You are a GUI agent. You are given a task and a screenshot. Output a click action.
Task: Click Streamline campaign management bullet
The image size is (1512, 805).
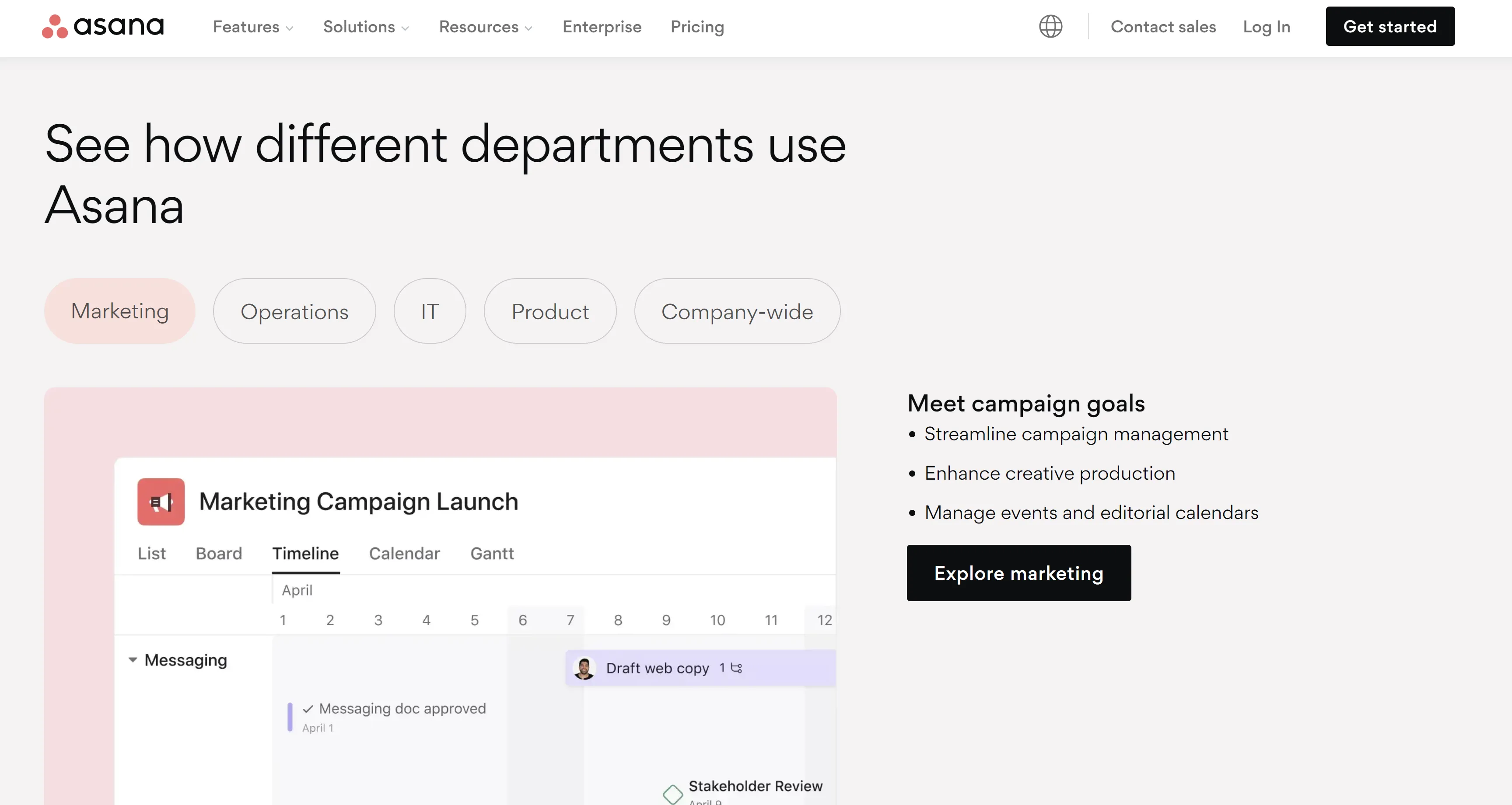[1076, 434]
